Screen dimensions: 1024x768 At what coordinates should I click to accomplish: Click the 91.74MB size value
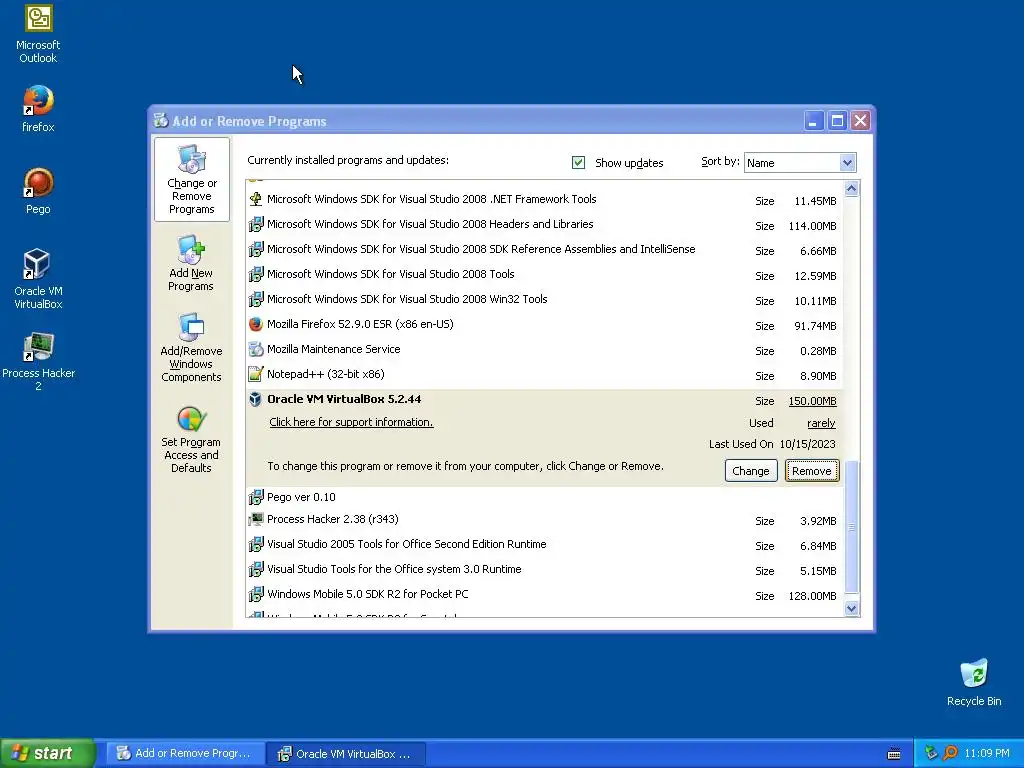[x=815, y=326]
